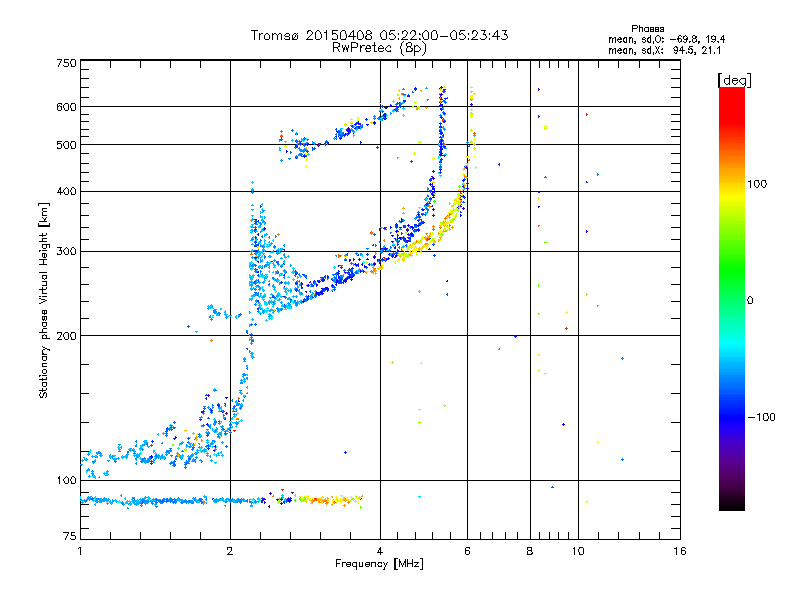Click the y-axis tick label '200'
The height and width of the screenshot is (600, 800).
pyautogui.click(x=66, y=336)
